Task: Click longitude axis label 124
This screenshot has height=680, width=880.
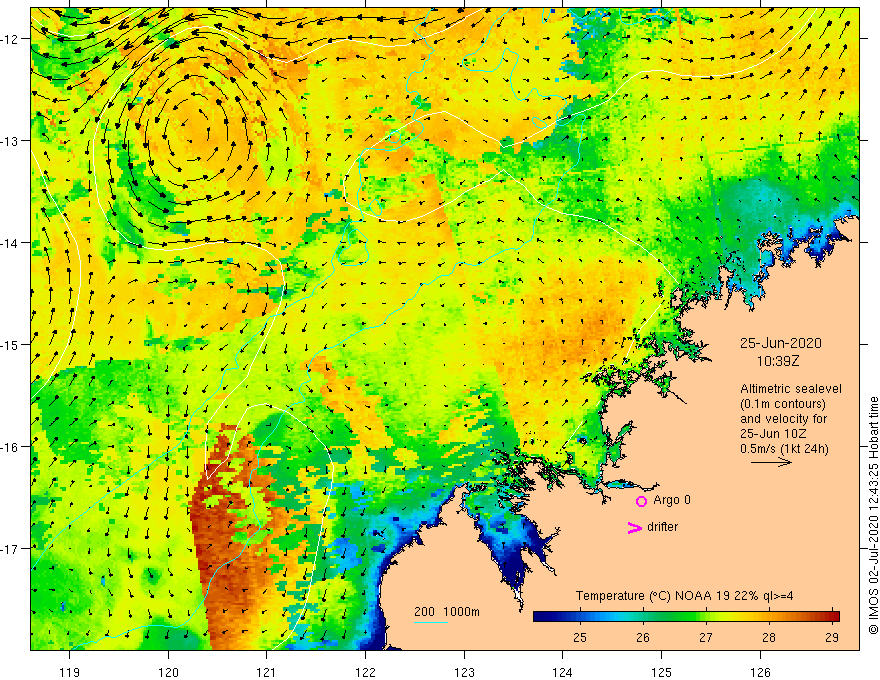Action: 563,672
